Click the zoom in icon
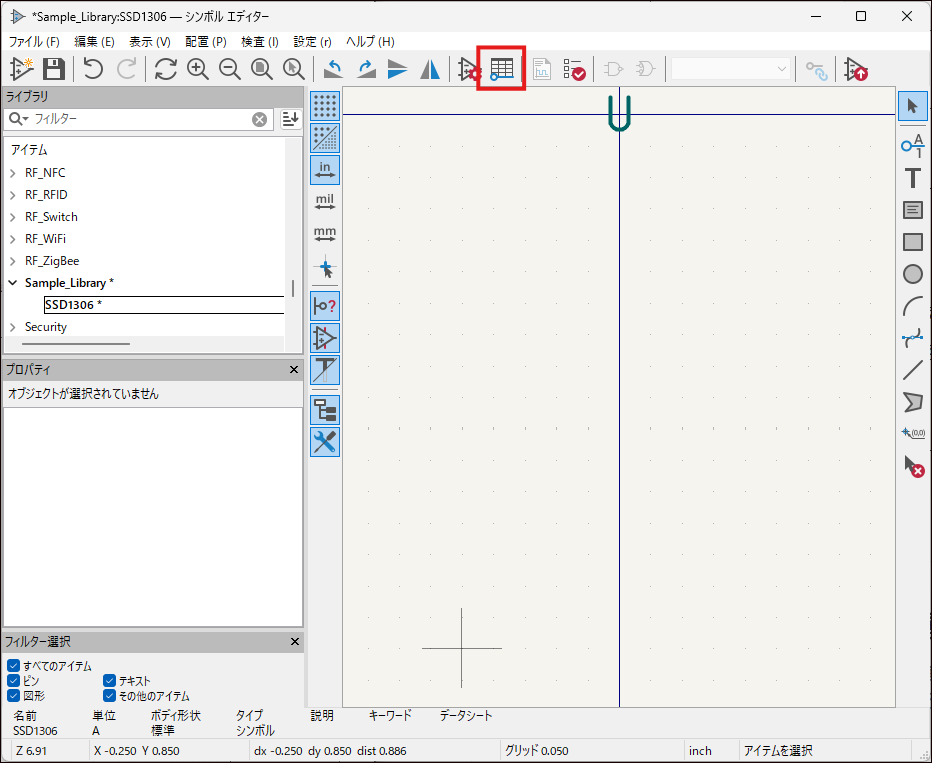This screenshot has height=763, width=932. pos(198,69)
